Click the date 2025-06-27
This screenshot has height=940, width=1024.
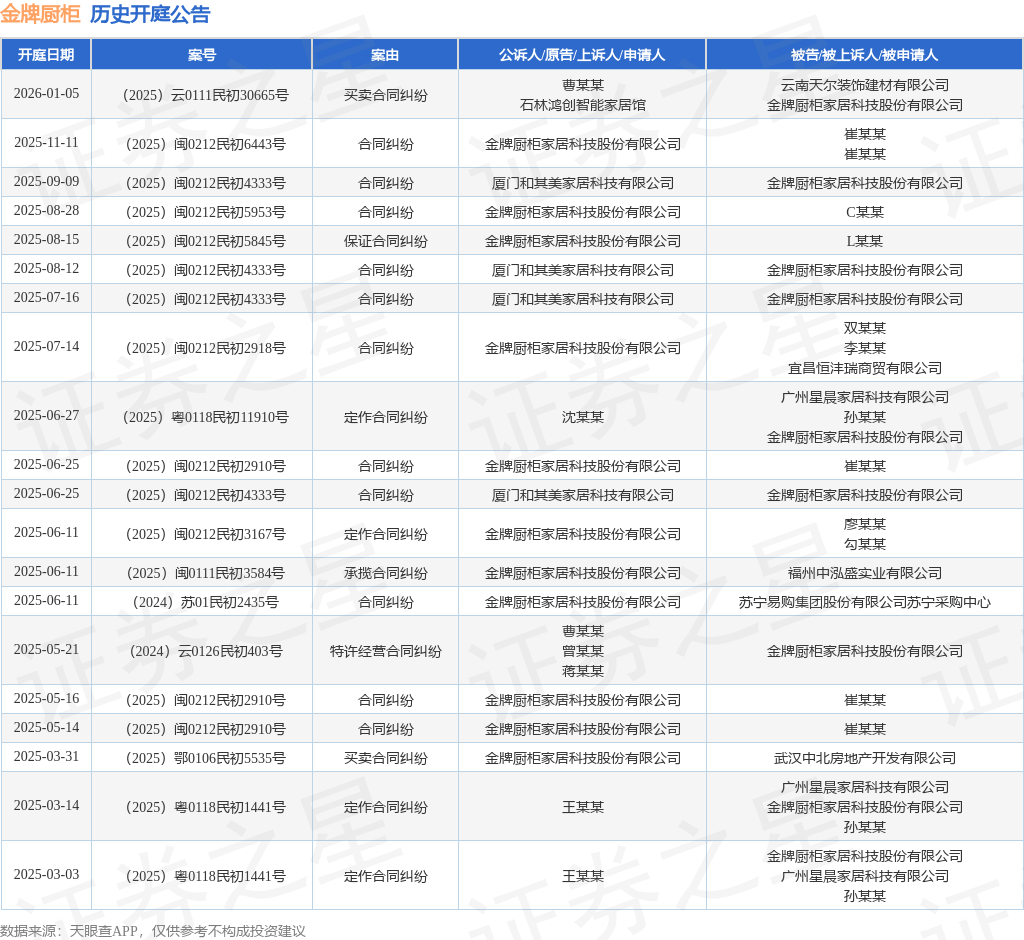46,415
